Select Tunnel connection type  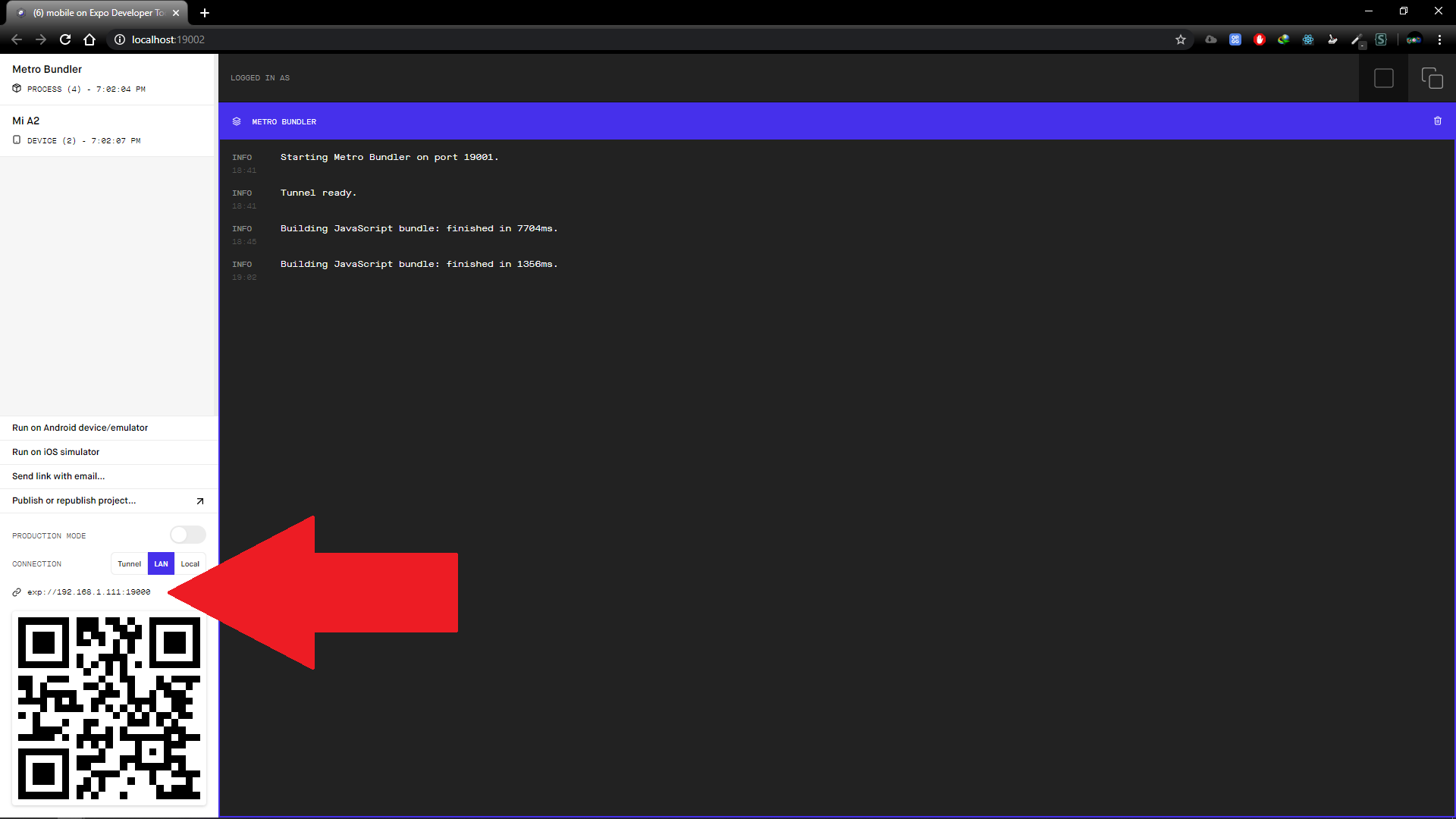click(129, 564)
